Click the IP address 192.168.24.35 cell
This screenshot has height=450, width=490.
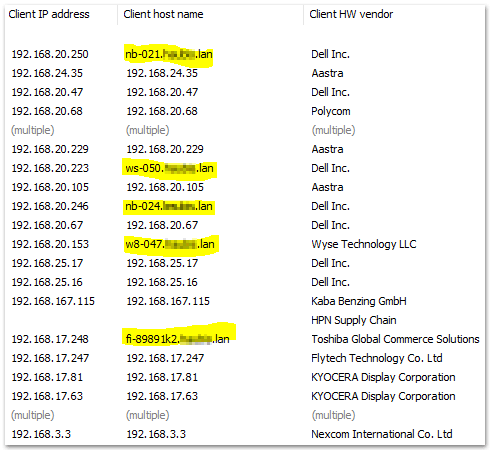[x=47, y=73]
